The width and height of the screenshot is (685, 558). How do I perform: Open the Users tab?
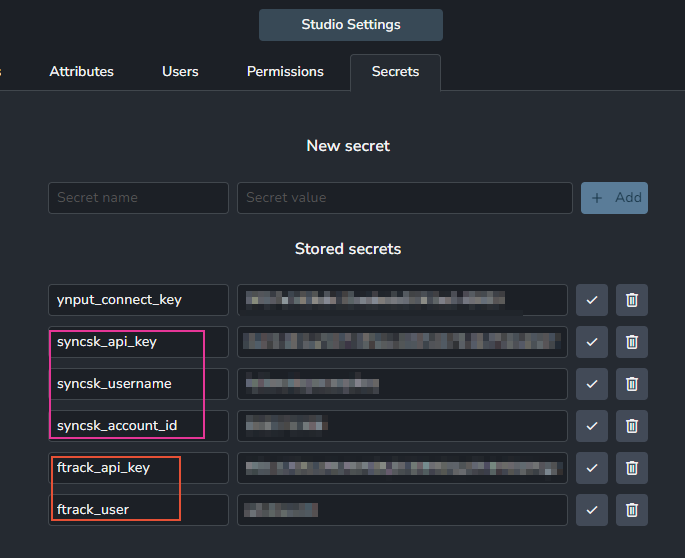(180, 72)
